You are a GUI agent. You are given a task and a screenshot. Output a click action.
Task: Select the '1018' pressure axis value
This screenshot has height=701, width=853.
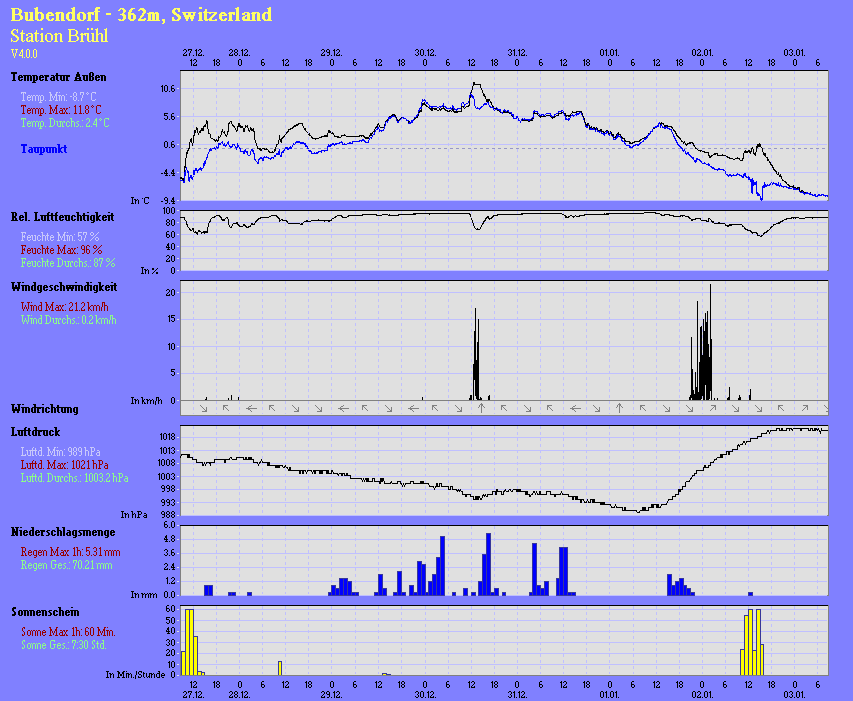point(168,437)
